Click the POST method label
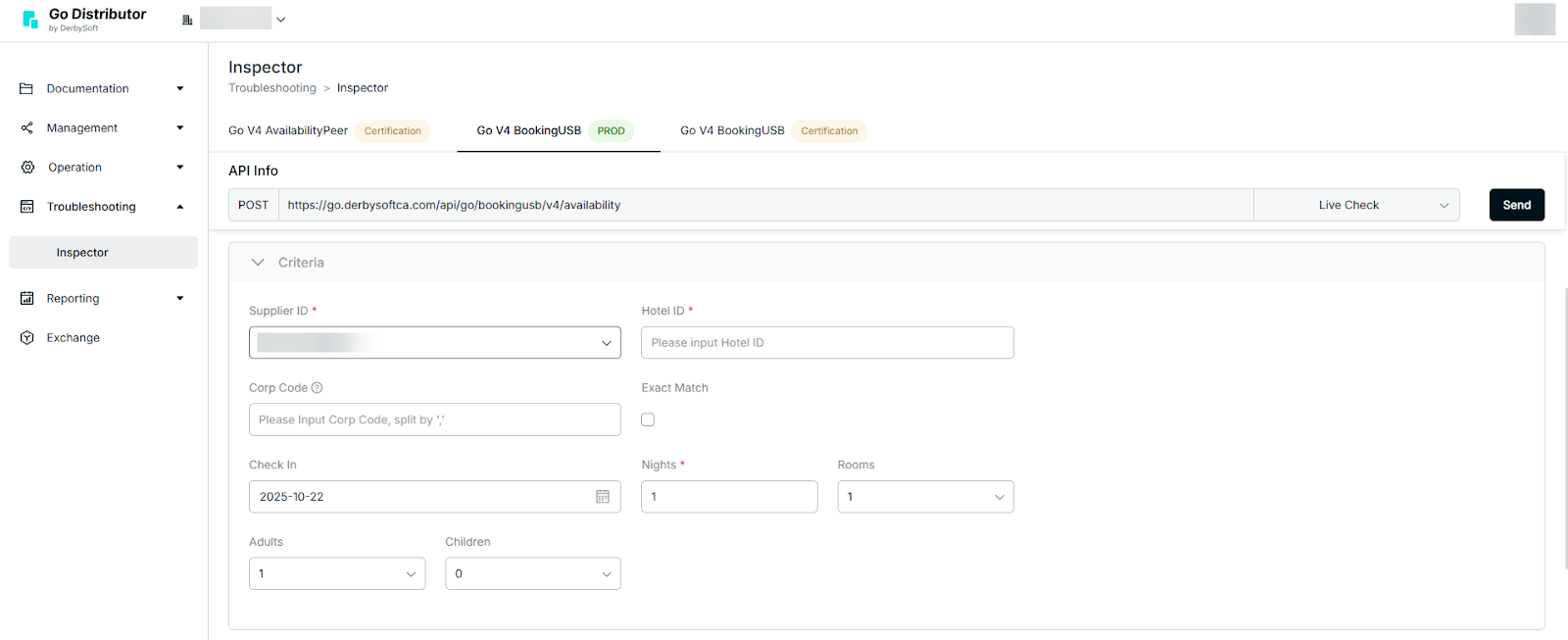 (x=254, y=205)
